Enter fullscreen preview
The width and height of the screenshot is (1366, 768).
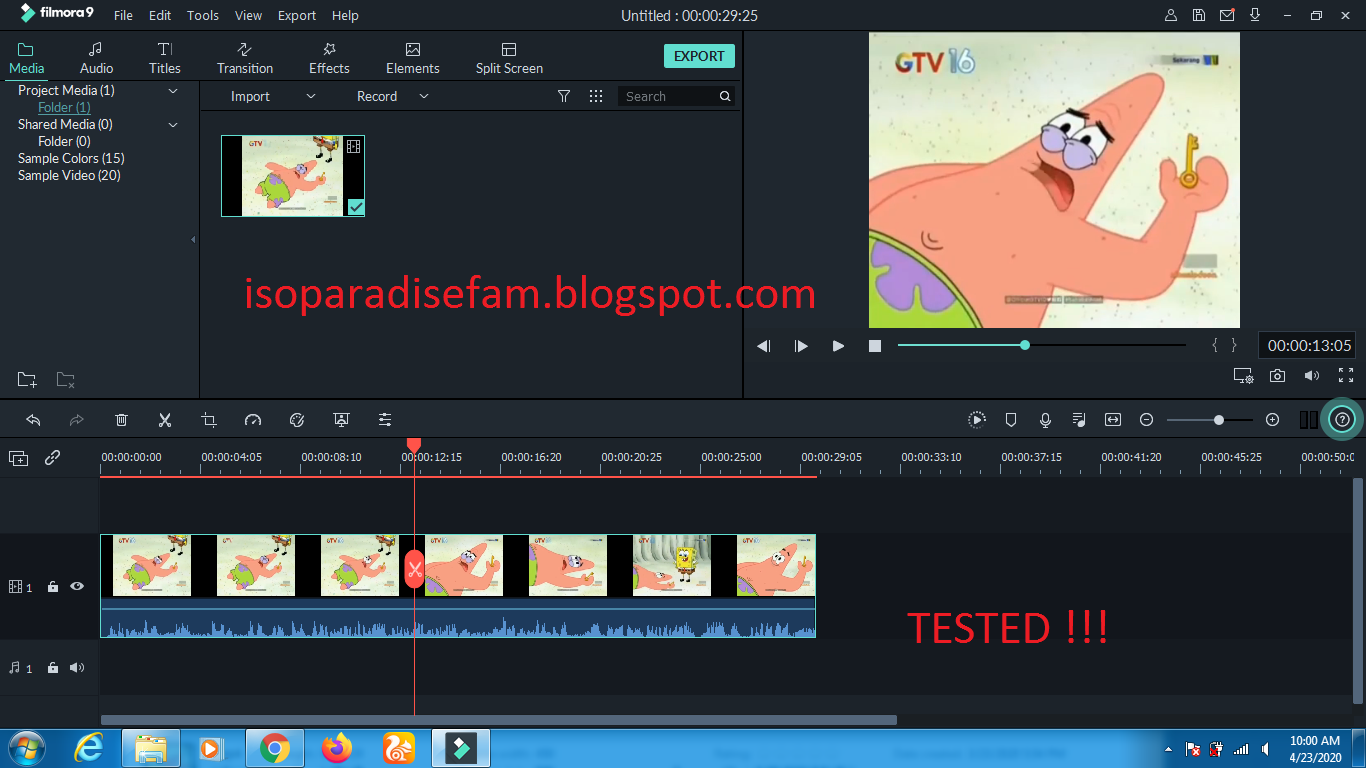click(1346, 376)
